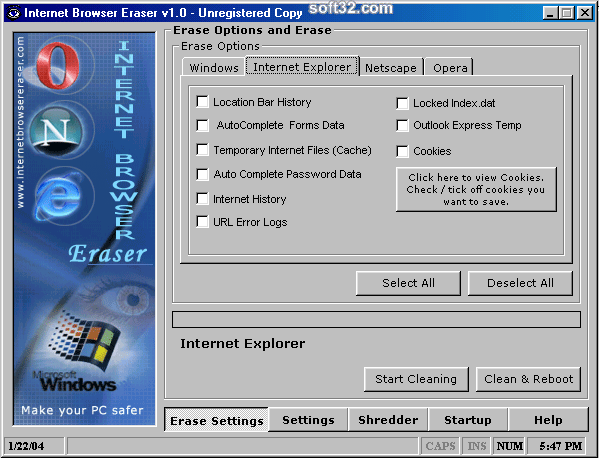
Task: Click the Deselect All button
Action: point(520,283)
